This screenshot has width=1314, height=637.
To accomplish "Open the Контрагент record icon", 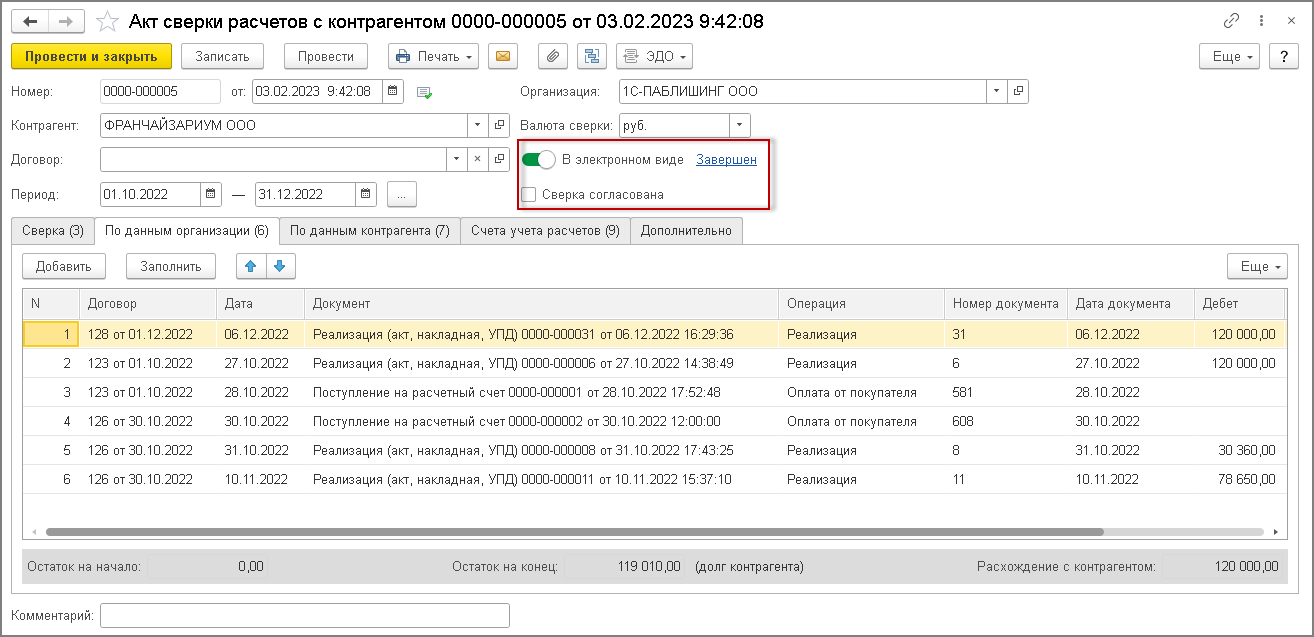I will coord(499,126).
